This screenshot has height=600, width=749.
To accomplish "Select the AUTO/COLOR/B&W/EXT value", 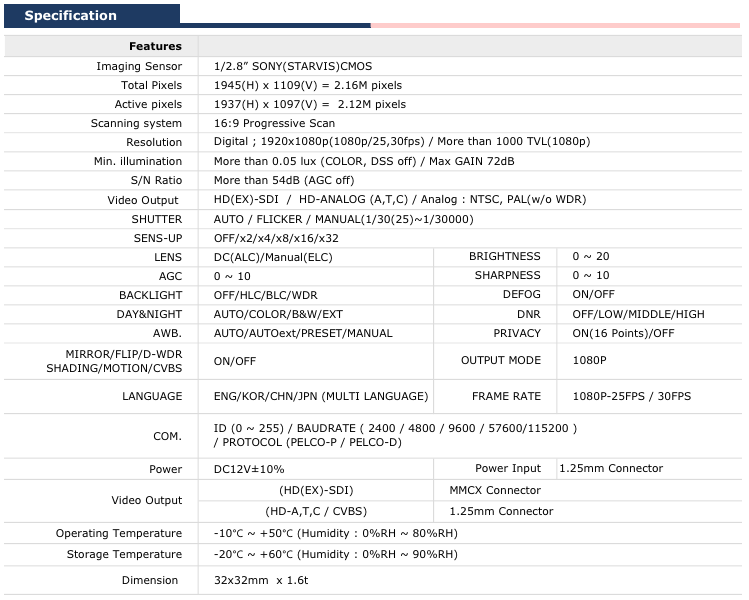I will click(x=278, y=315).
